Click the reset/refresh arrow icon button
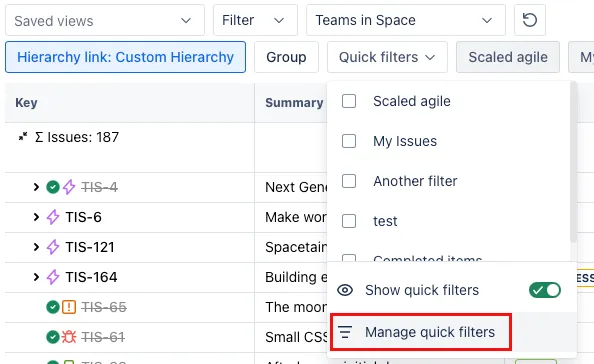 [530, 20]
